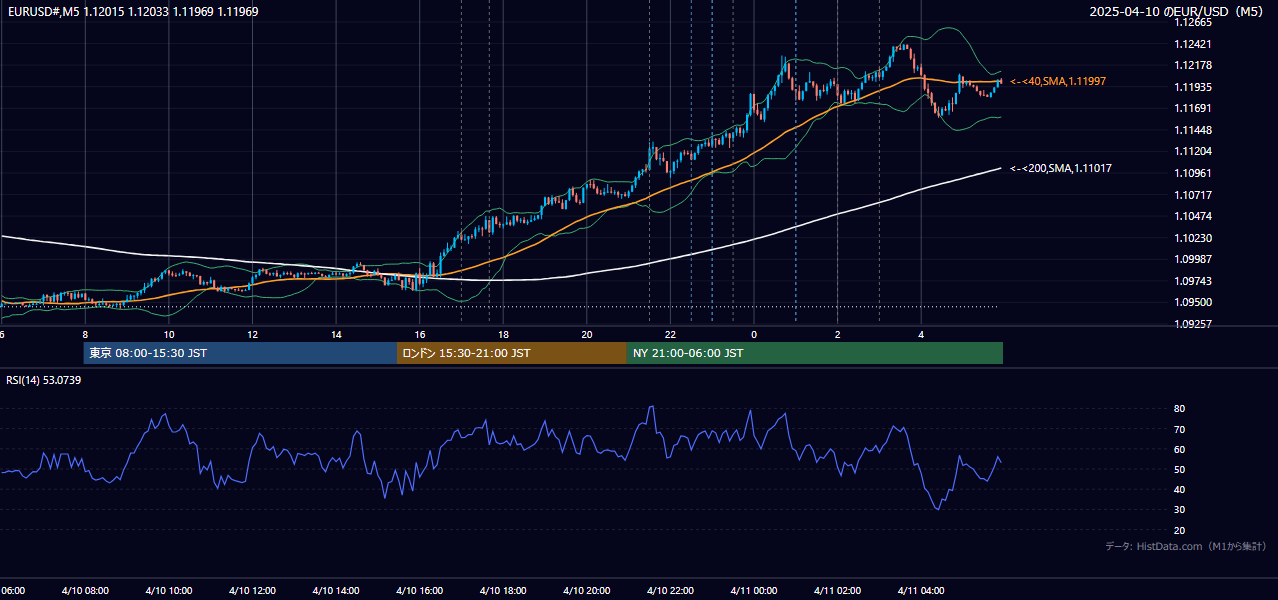Click price axis value 1.10474
This screenshot has height=600, width=1278.
tap(1192, 216)
